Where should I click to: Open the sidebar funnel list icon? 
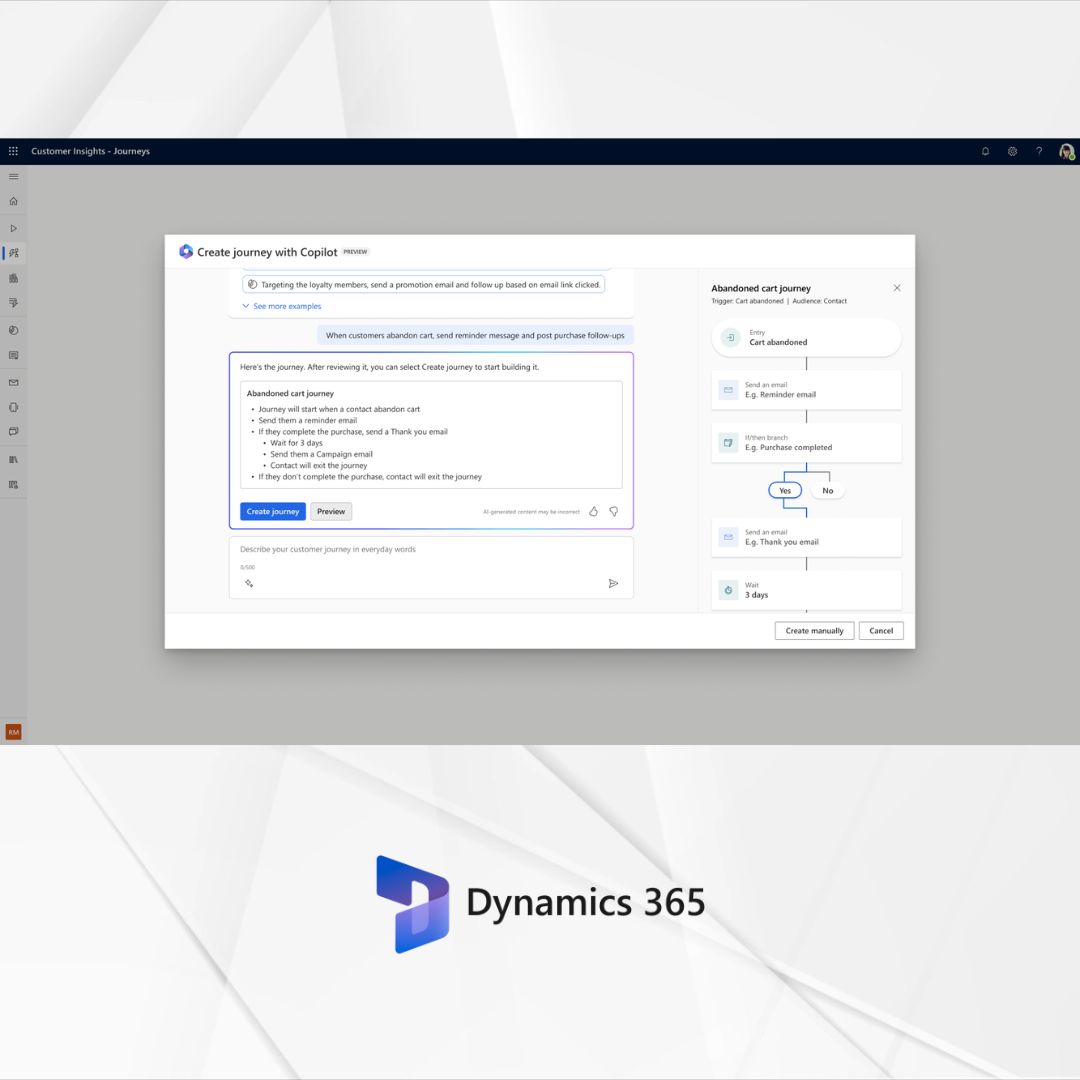[x=13, y=302]
